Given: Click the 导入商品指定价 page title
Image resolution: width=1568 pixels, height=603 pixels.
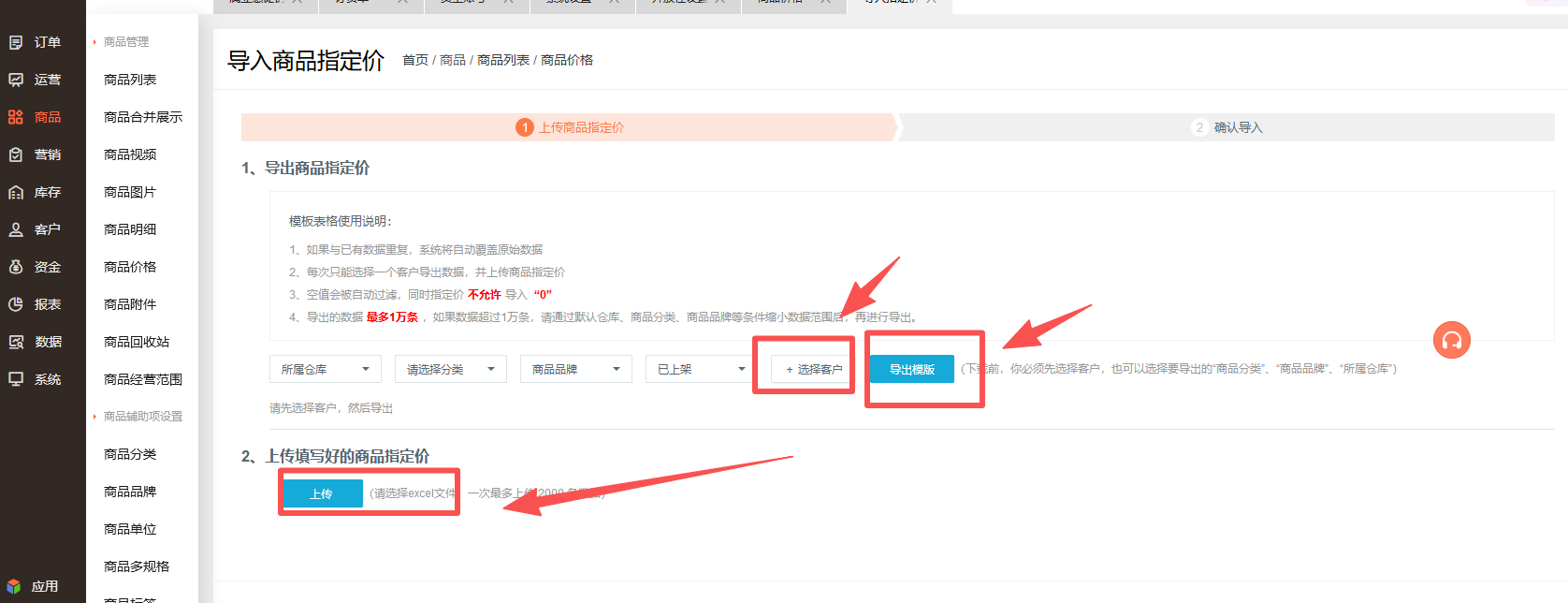Looking at the screenshot, I should 306,61.
